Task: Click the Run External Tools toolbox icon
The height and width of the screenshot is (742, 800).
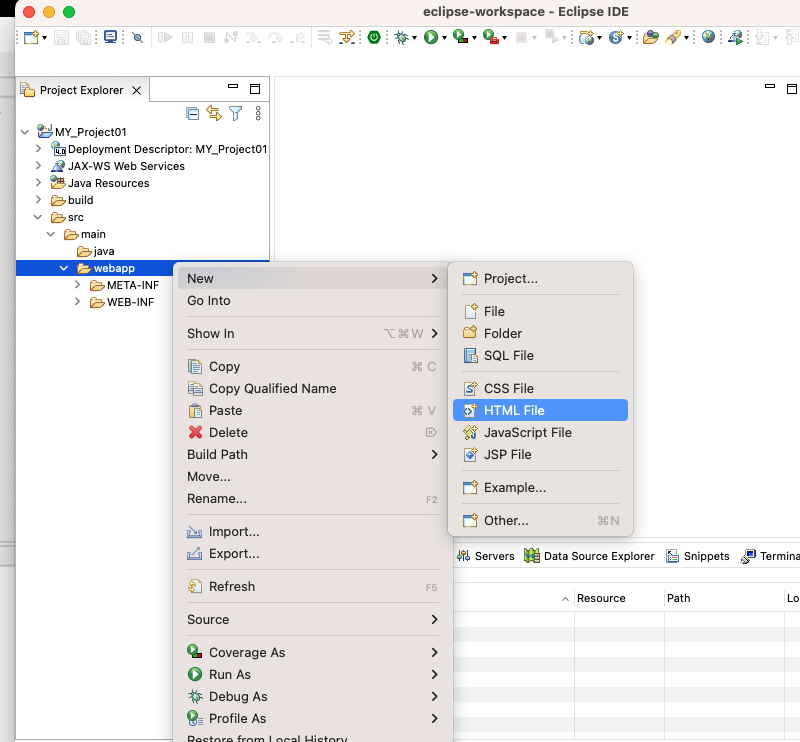Action: [x=490, y=37]
